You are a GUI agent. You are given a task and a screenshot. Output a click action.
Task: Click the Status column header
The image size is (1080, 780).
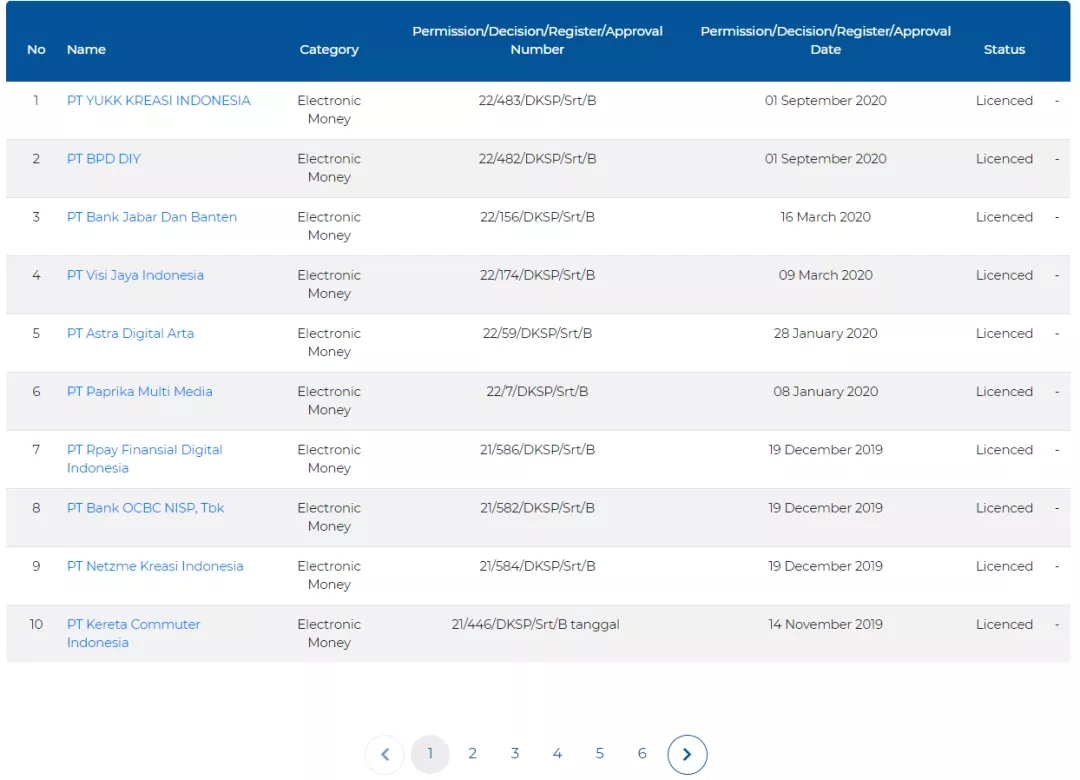click(1004, 50)
